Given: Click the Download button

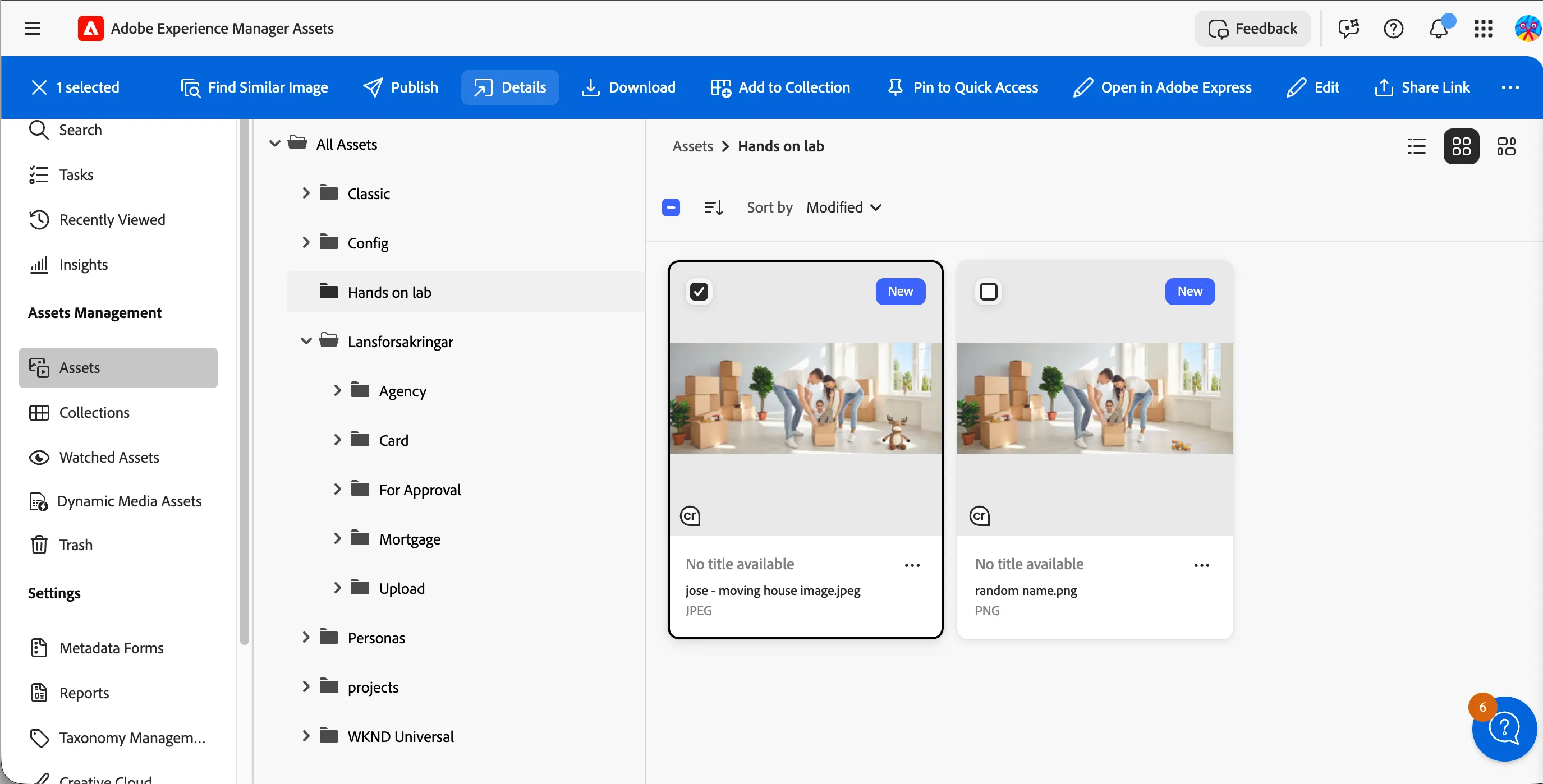Looking at the screenshot, I should pyautogui.click(x=628, y=87).
